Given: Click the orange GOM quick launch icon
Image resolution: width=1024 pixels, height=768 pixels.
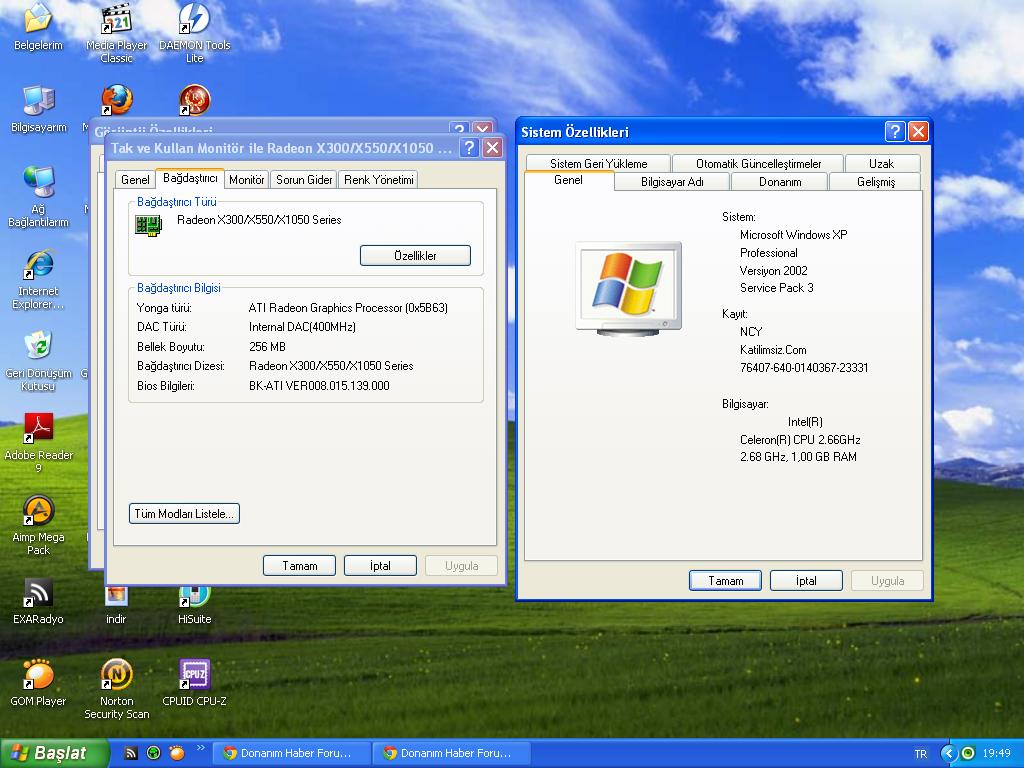Looking at the screenshot, I should 177,753.
